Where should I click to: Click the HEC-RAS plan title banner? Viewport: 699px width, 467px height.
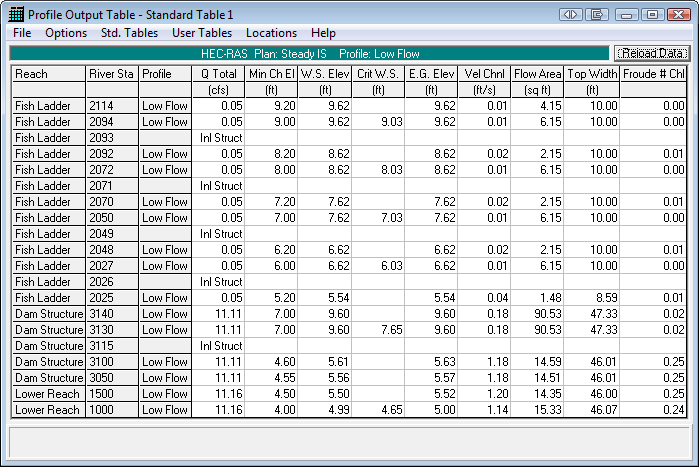pos(310,53)
